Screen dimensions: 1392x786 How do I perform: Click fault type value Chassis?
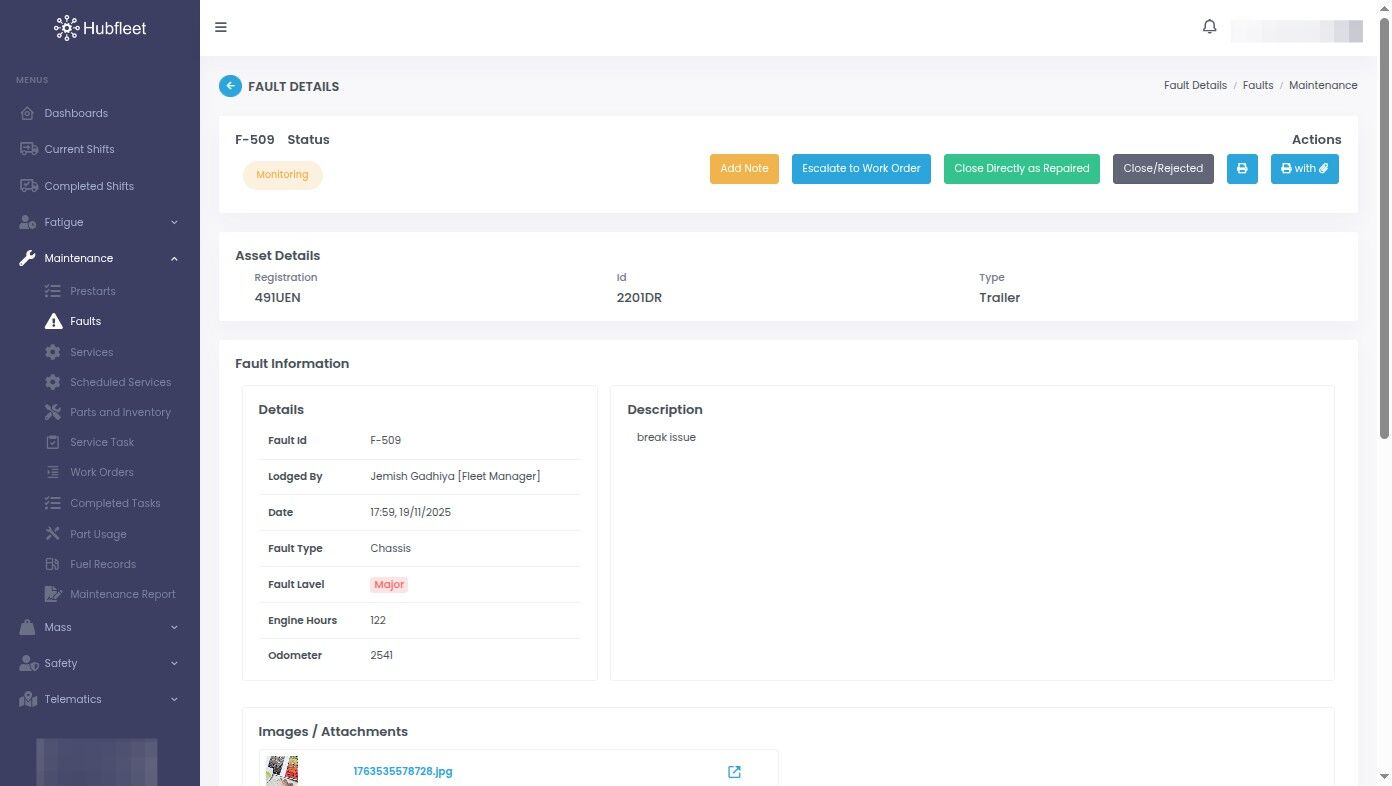coord(390,548)
